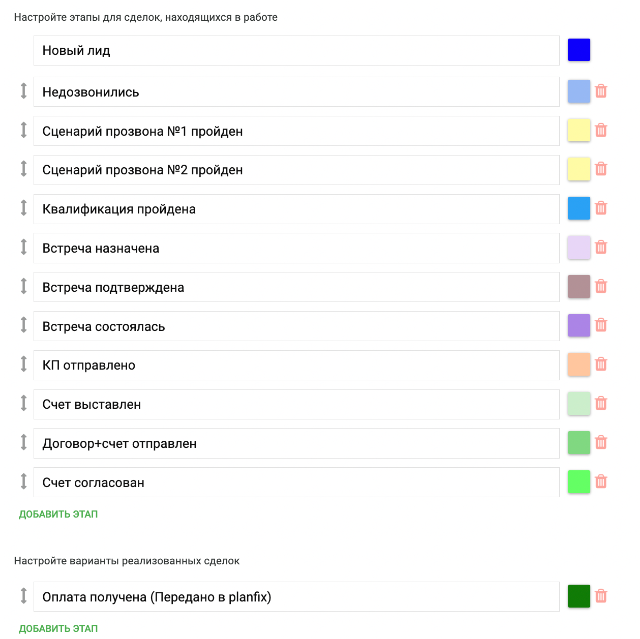
Task: Focus the Новый лид name field
Action: click(296, 51)
